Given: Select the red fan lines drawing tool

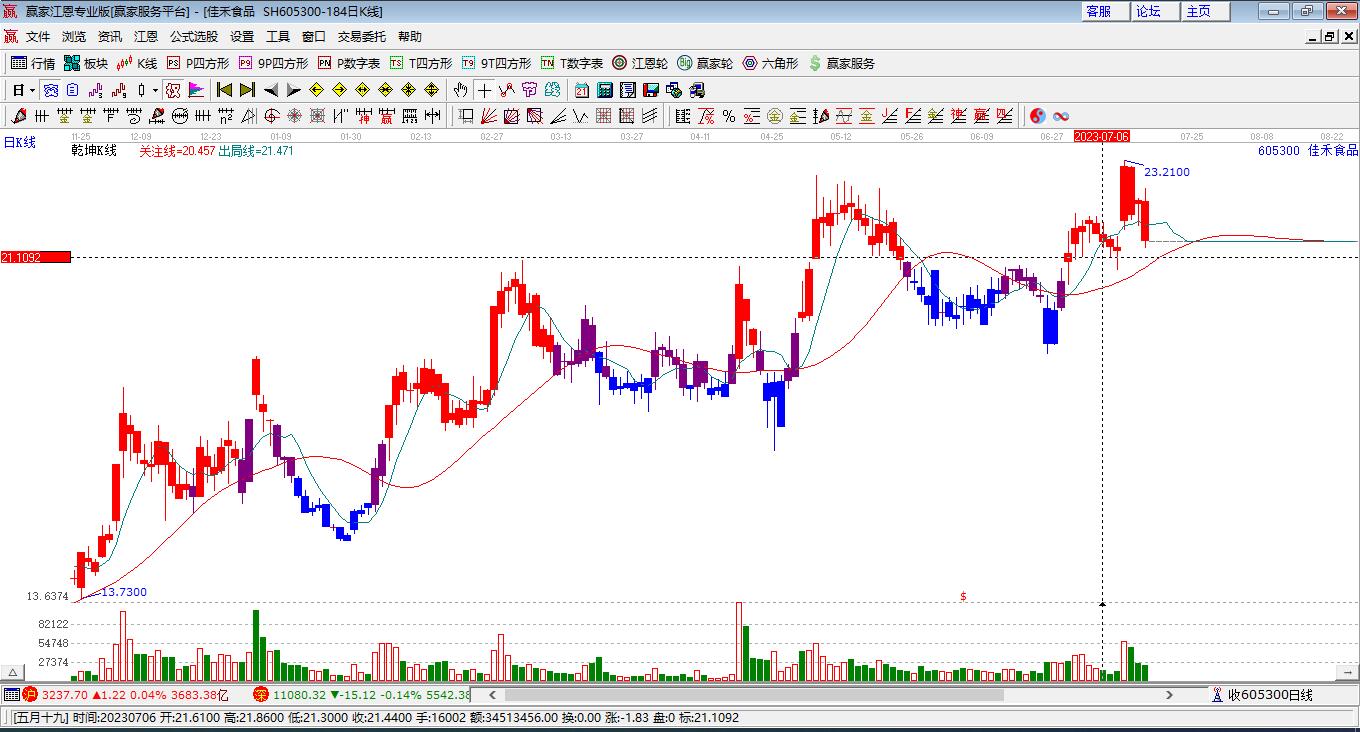Looking at the screenshot, I should 489,116.
